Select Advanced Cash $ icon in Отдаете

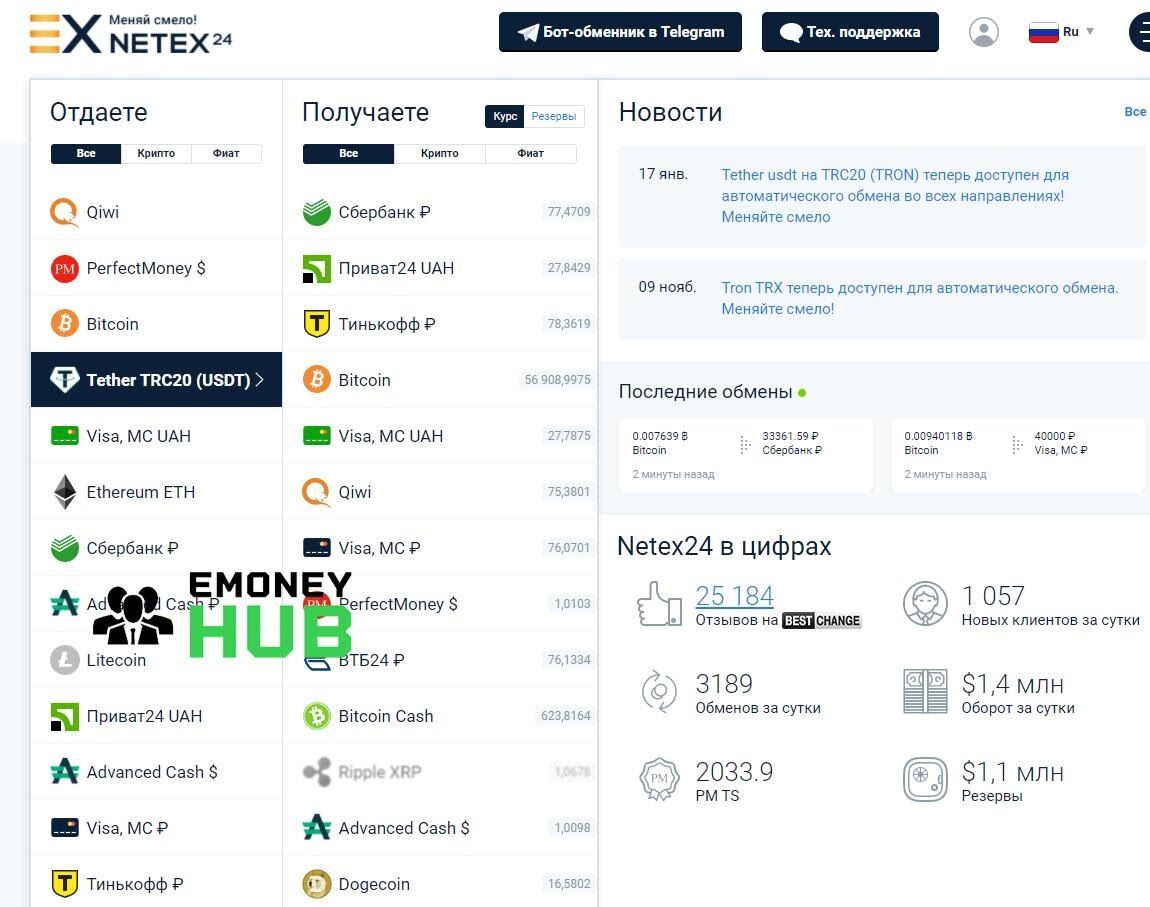click(x=65, y=771)
